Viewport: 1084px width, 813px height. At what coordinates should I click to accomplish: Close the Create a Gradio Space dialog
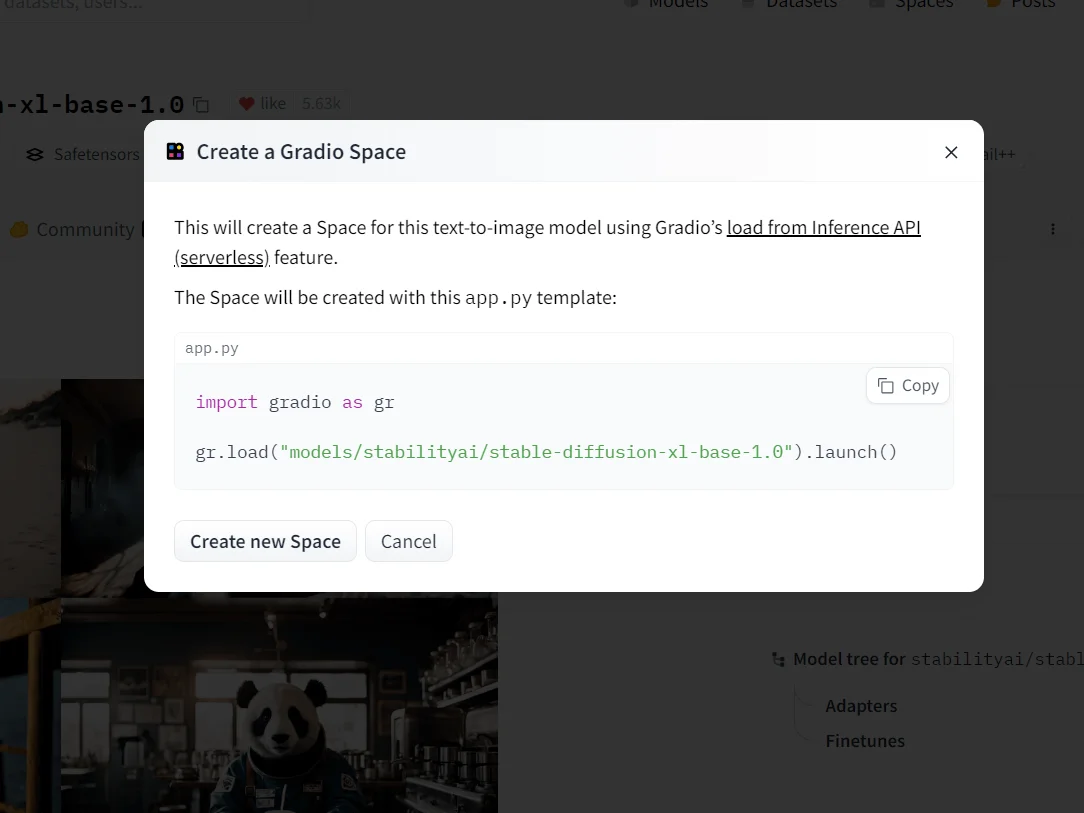point(951,152)
